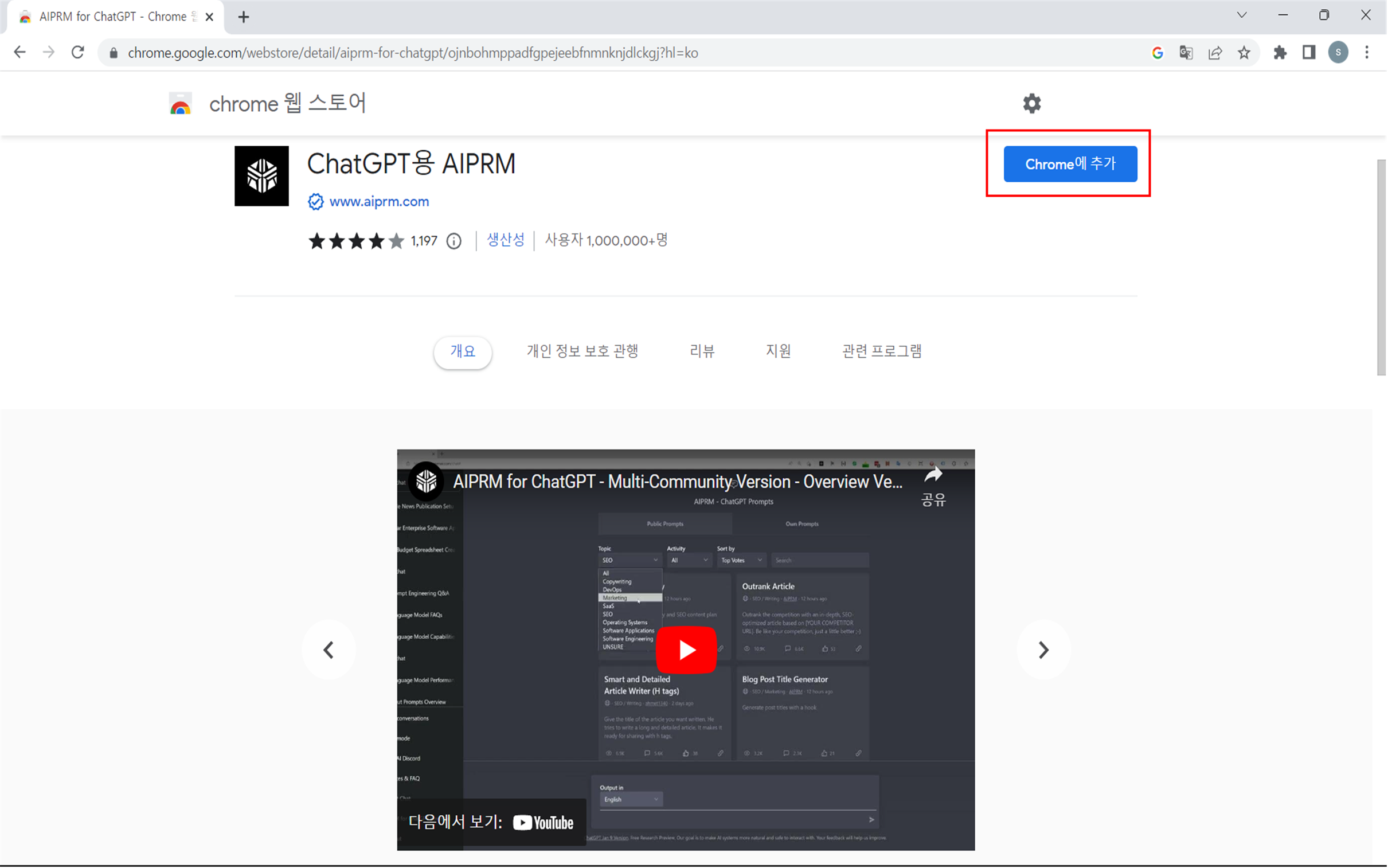The width and height of the screenshot is (1388, 868).
Task: Click the AIPRM extension logo
Action: pyautogui.click(x=262, y=175)
